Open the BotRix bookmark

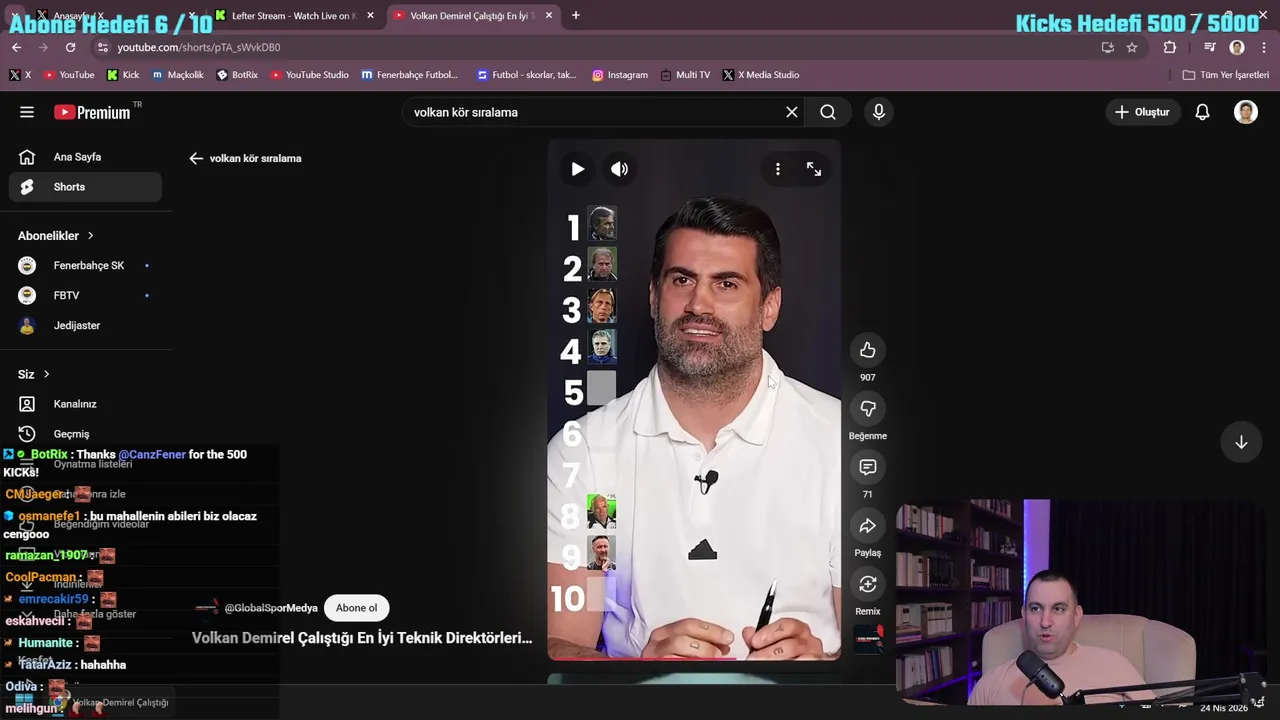coord(237,75)
